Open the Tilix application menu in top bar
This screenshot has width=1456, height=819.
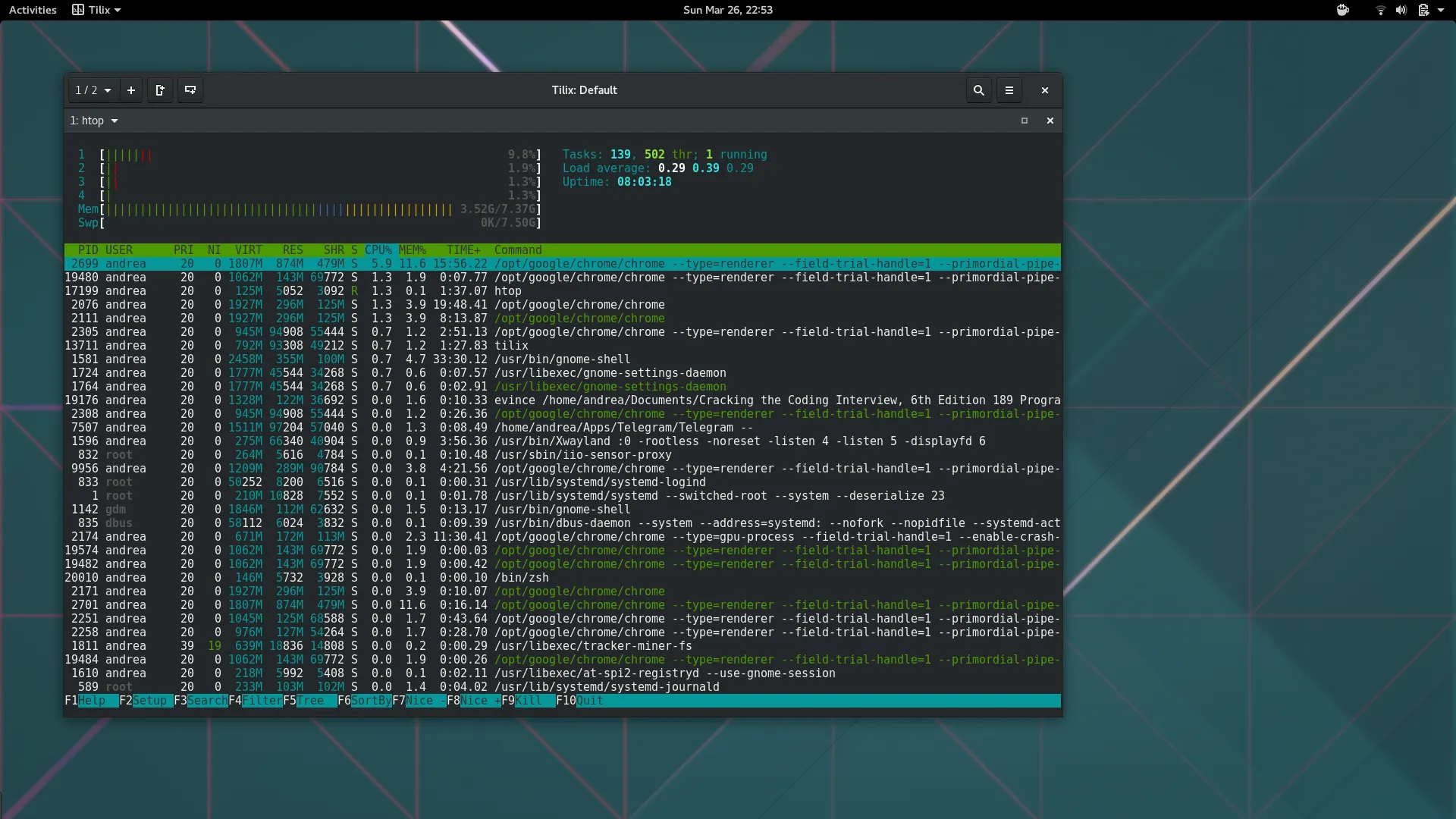[x=96, y=10]
